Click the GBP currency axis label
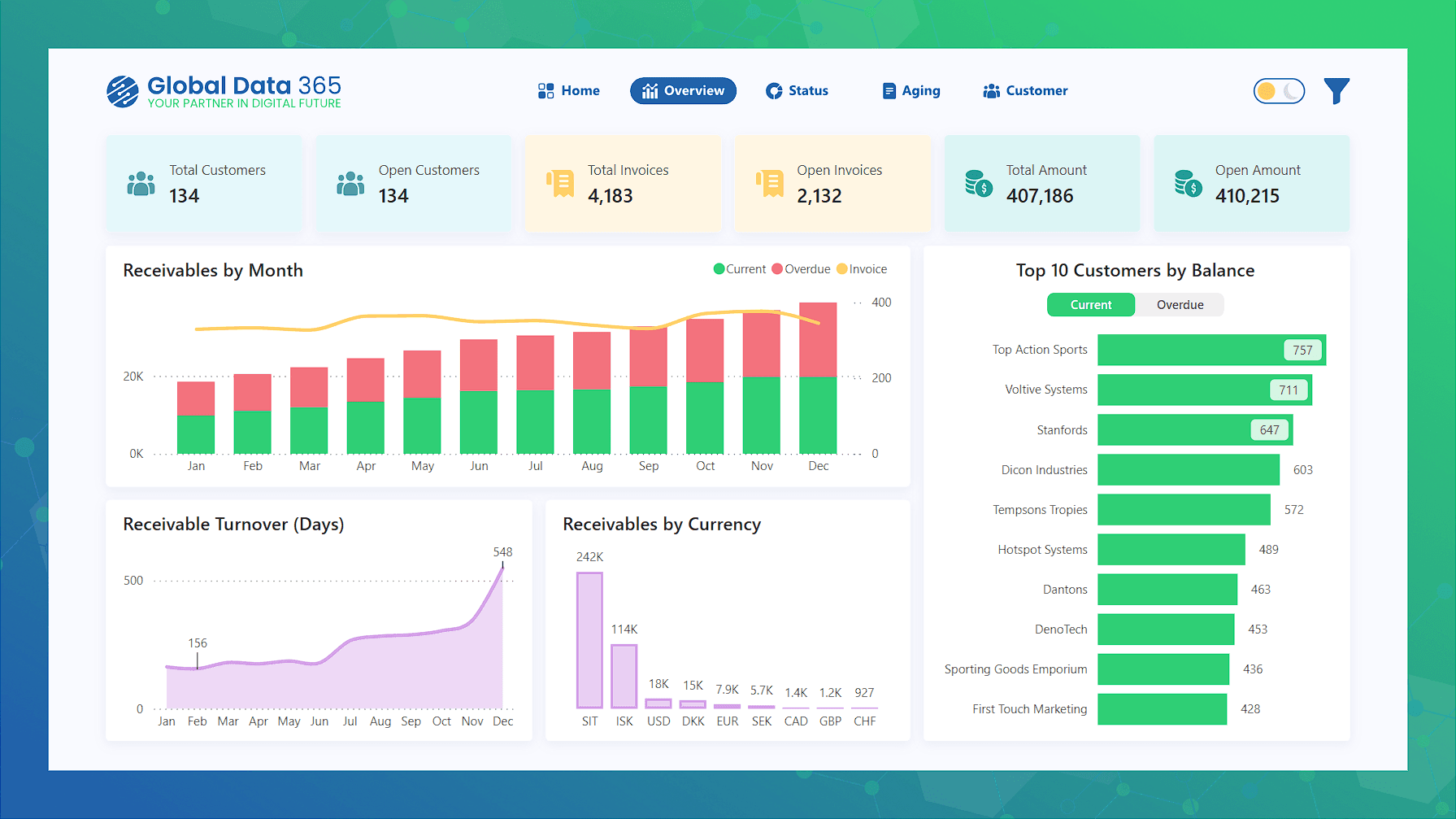The width and height of the screenshot is (1456, 819). coord(830,721)
